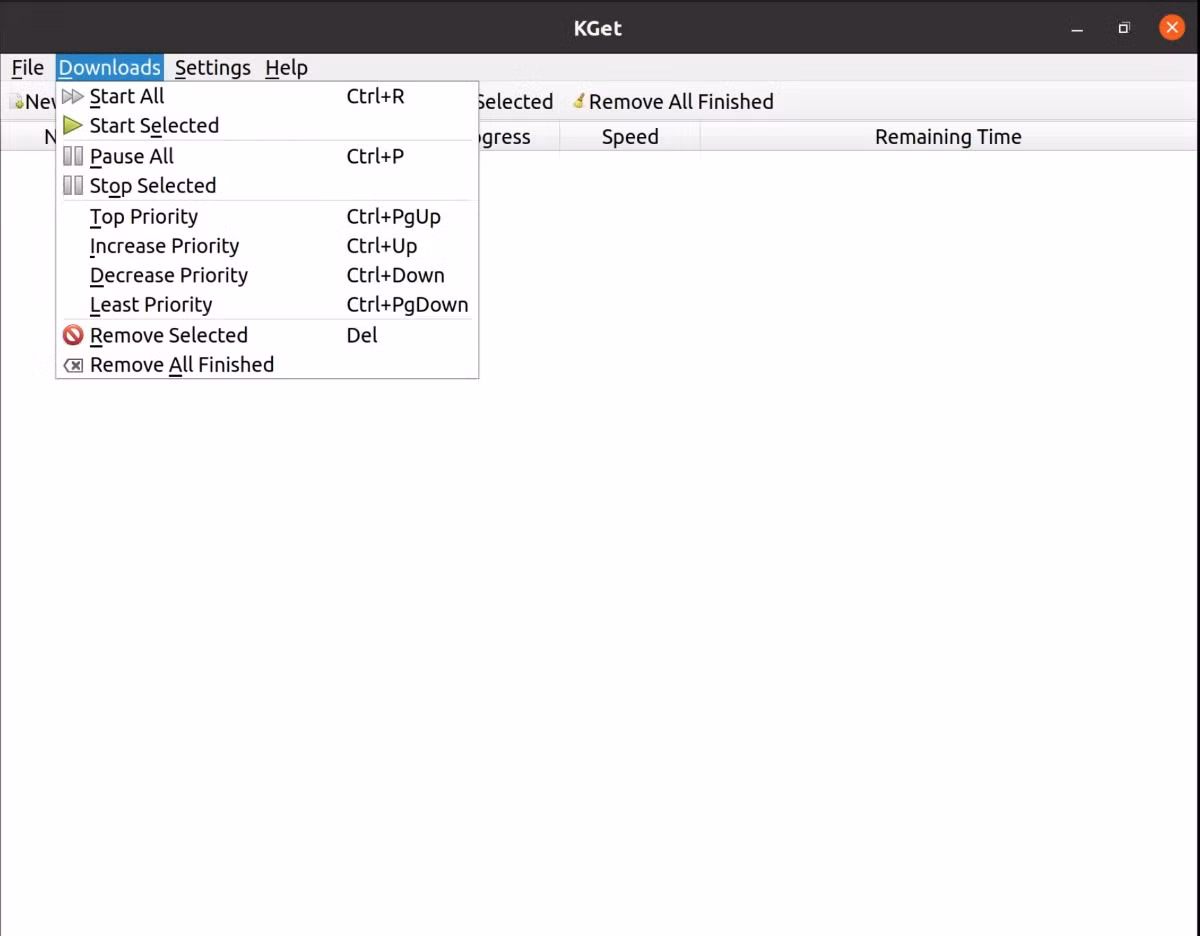Select Least Priority menu entry
Viewport: 1200px width, 936px height.
click(267, 305)
